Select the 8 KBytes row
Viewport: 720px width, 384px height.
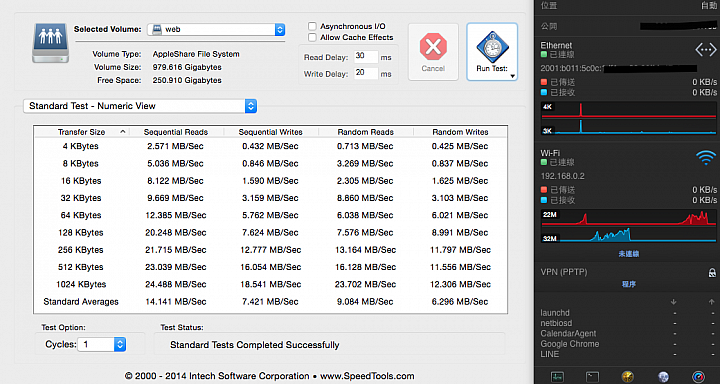tap(270, 164)
